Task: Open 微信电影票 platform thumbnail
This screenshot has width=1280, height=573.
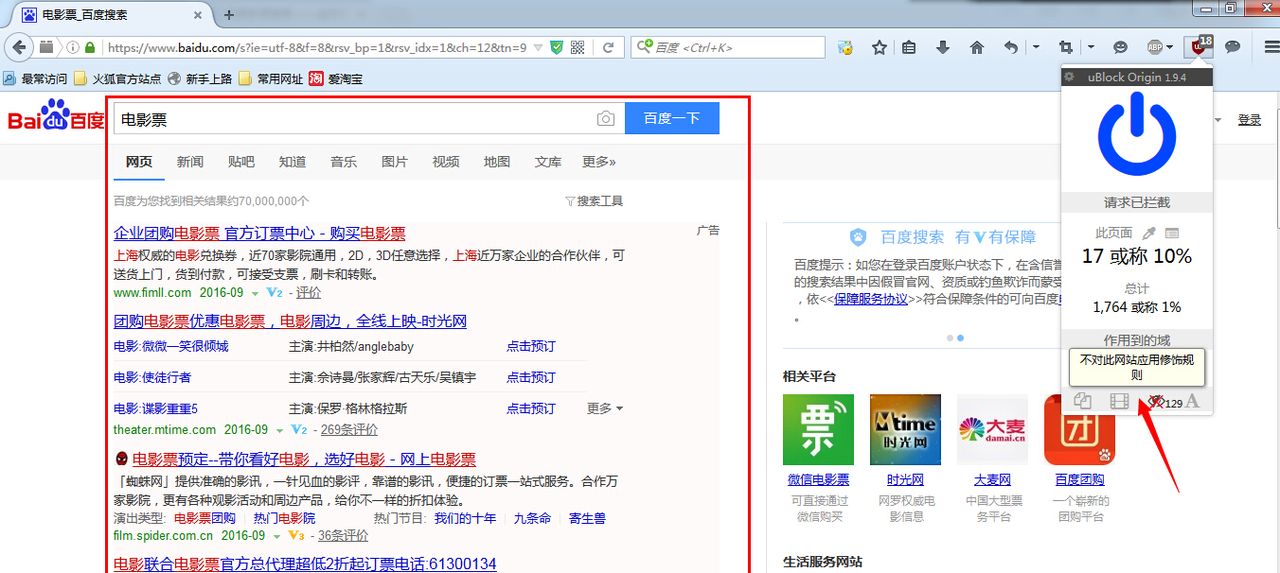Action: (818, 430)
